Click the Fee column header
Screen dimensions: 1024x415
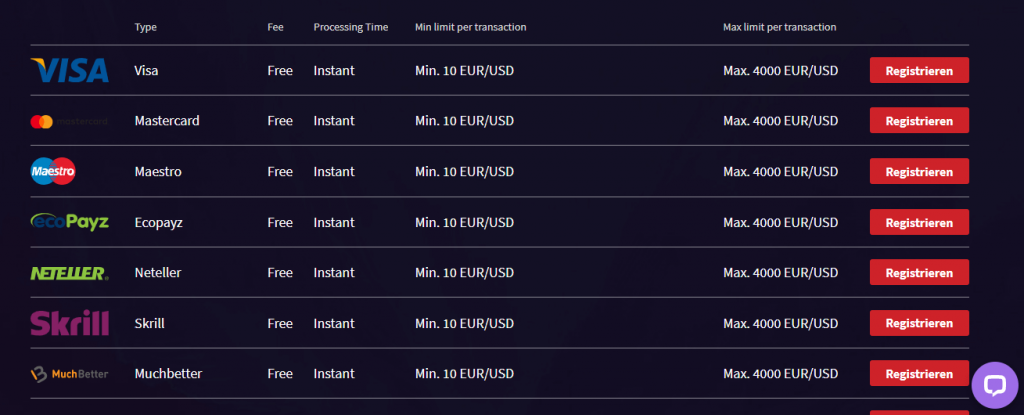point(276,27)
